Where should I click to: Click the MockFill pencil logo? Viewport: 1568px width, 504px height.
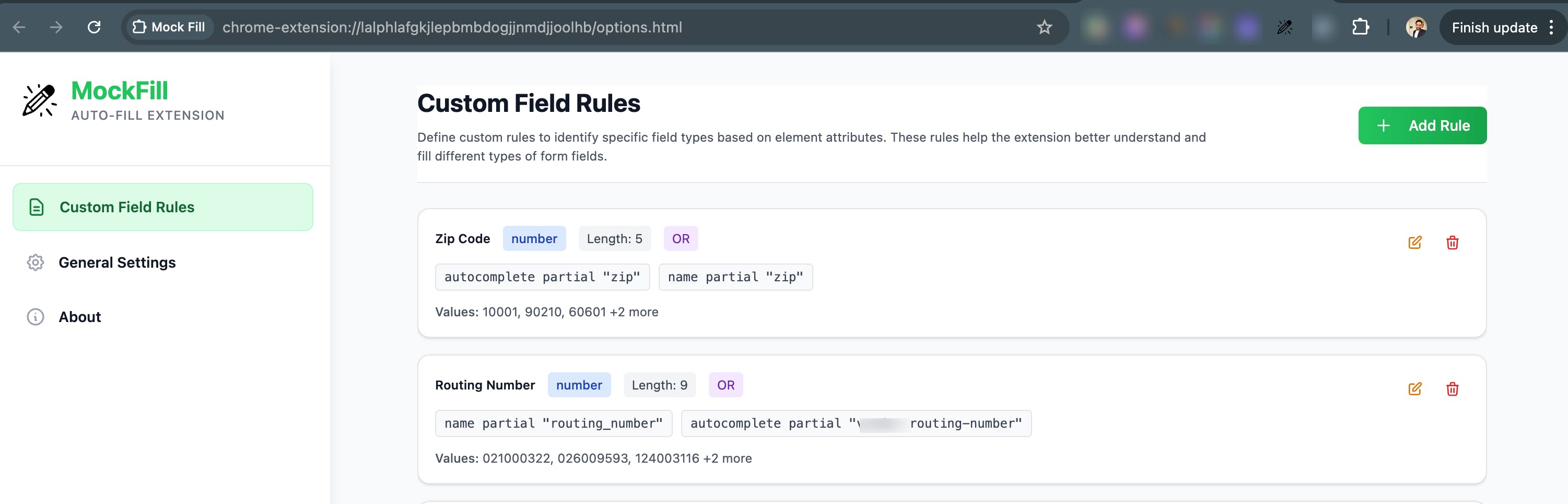click(x=40, y=100)
